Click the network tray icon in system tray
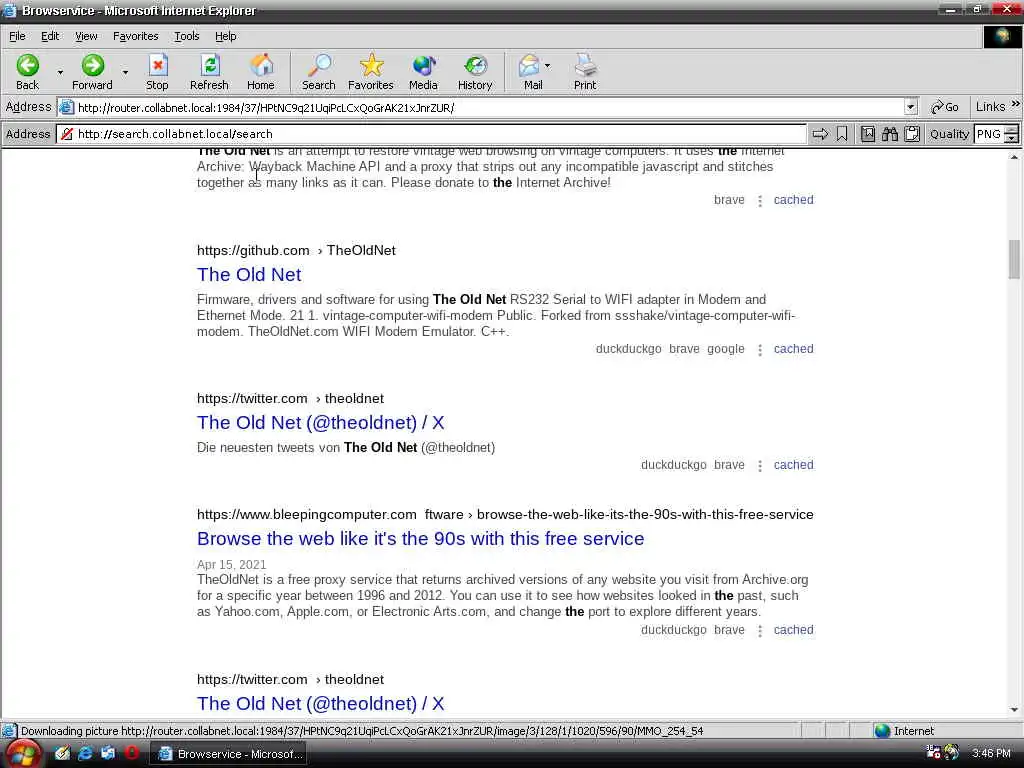The image size is (1024, 768). coord(933,753)
